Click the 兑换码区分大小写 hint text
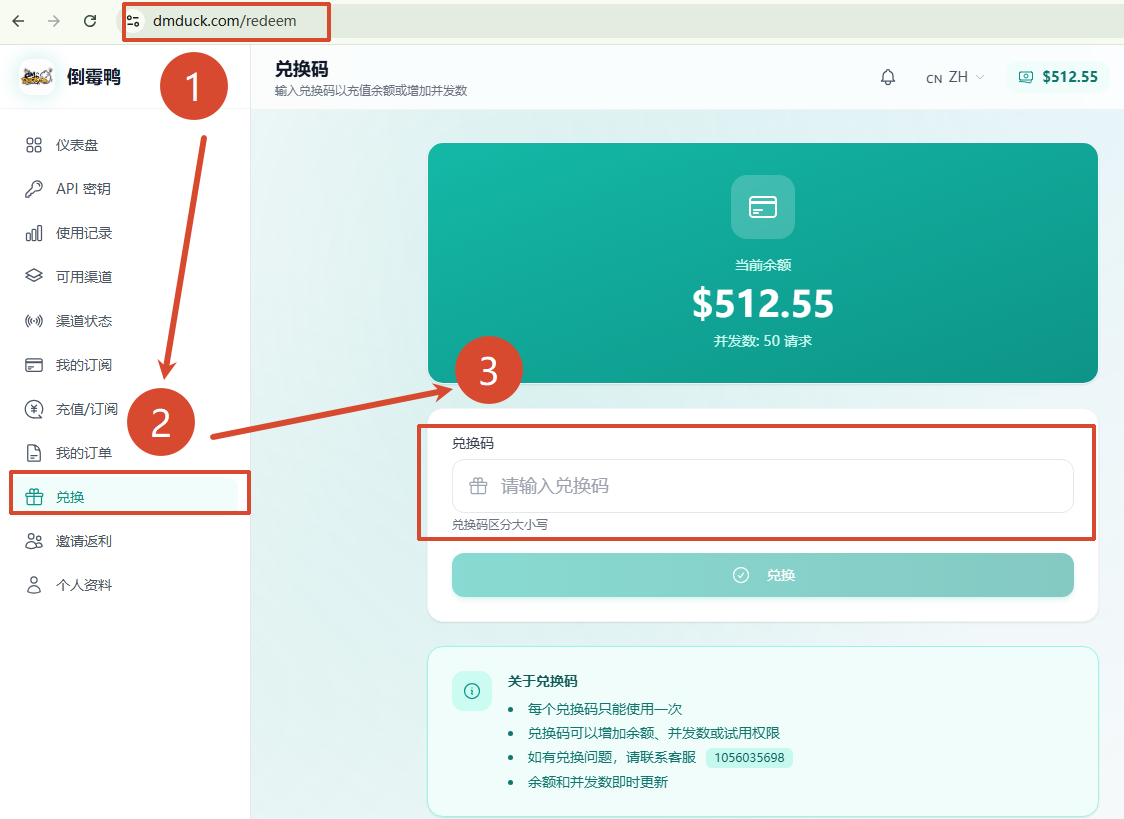The image size is (1124, 819). point(500,525)
